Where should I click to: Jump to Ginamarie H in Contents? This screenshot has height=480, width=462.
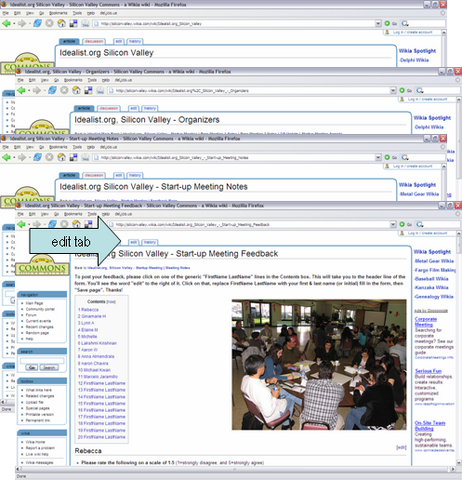pos(92,316)
